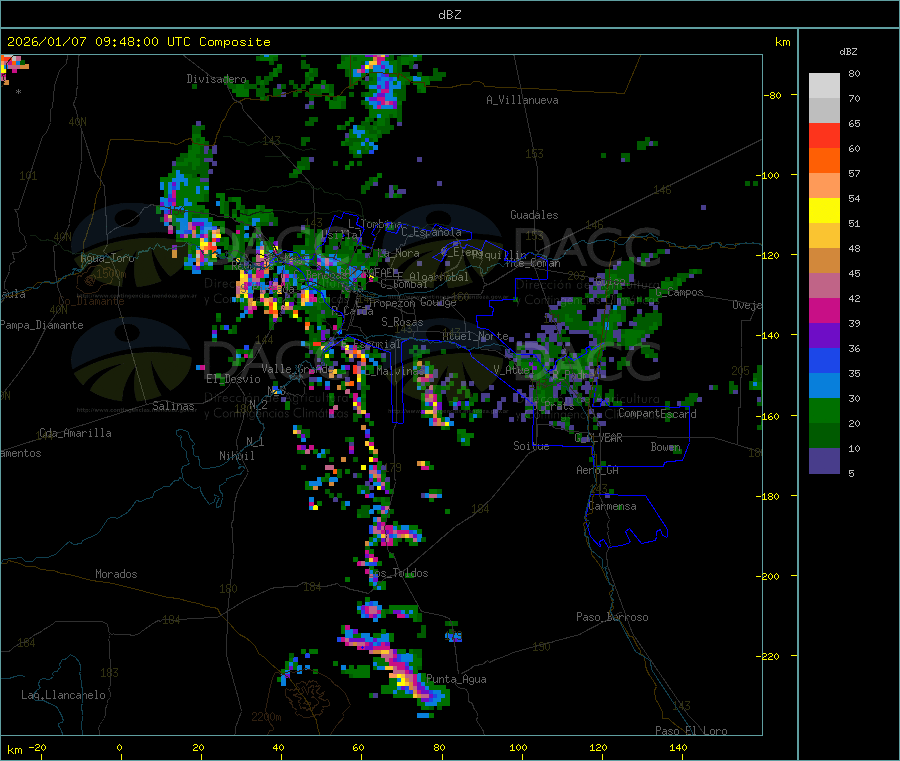Select the 'Guadales' place label
This screenshot has height=761, width=900.
click(x=534, y=215)
